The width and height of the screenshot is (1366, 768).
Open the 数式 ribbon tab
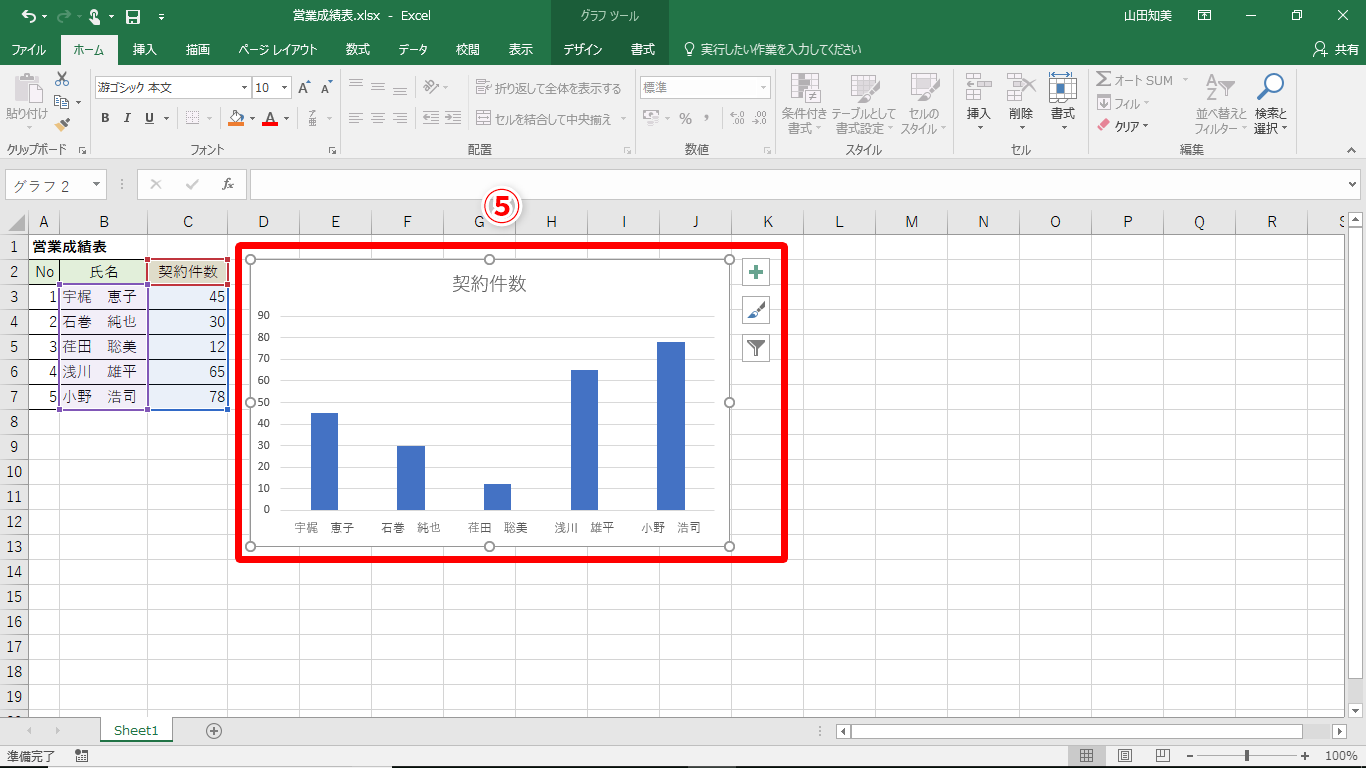click(358, 49)
